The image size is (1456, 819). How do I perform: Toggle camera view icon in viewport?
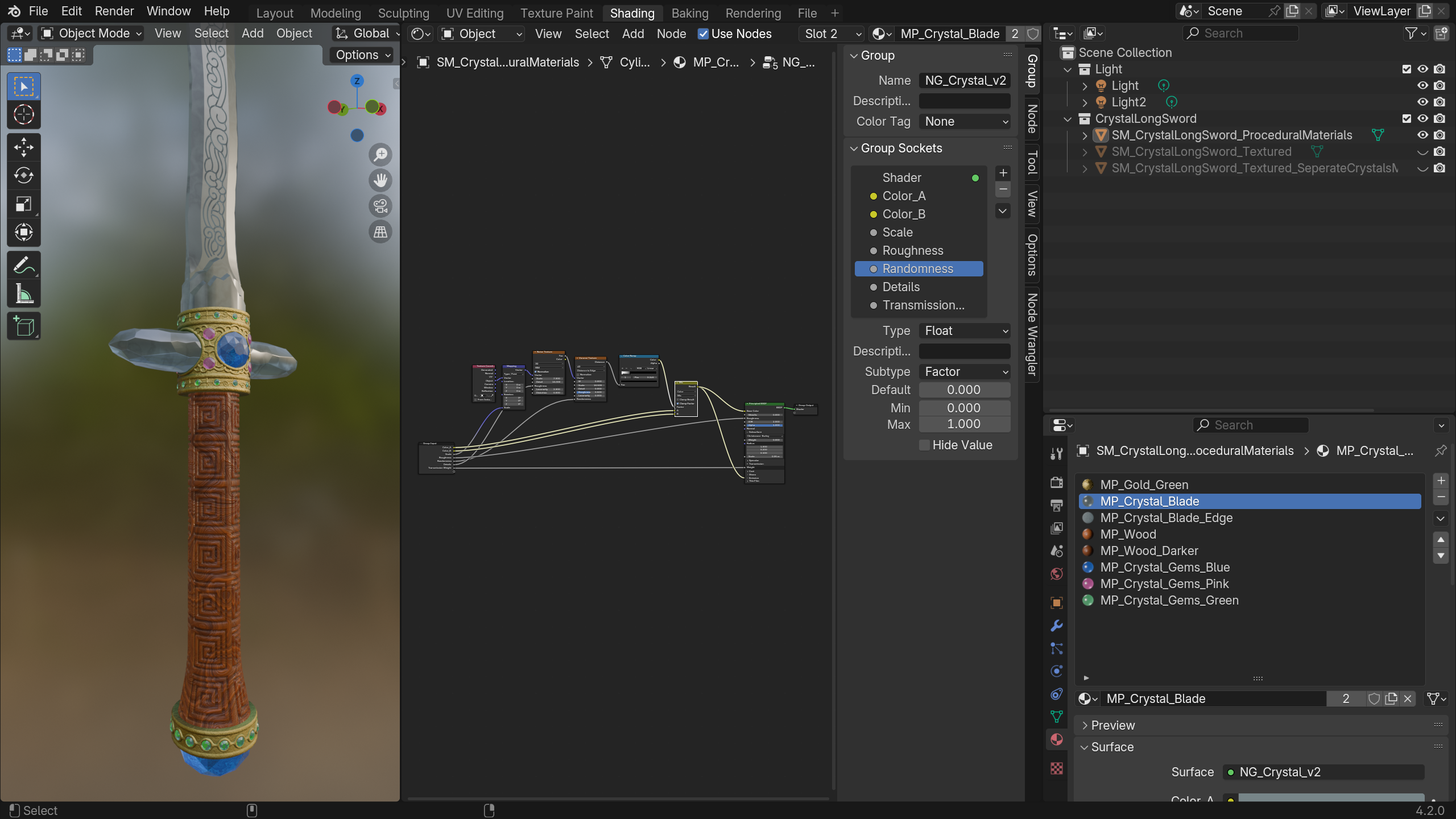click(380, 206)
